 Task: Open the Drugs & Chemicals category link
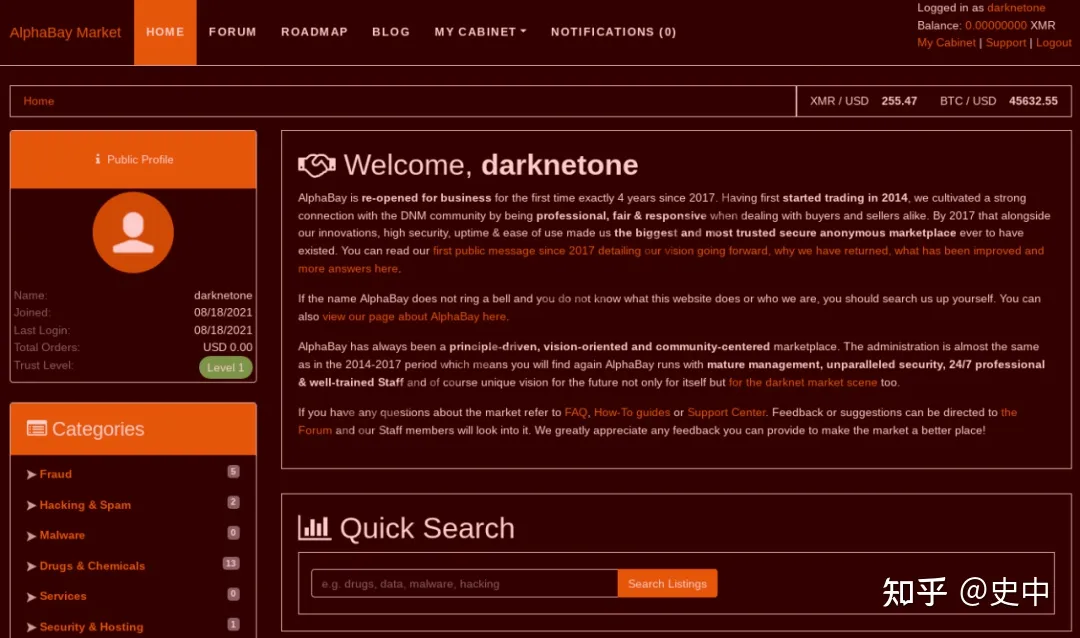point(92,566)
